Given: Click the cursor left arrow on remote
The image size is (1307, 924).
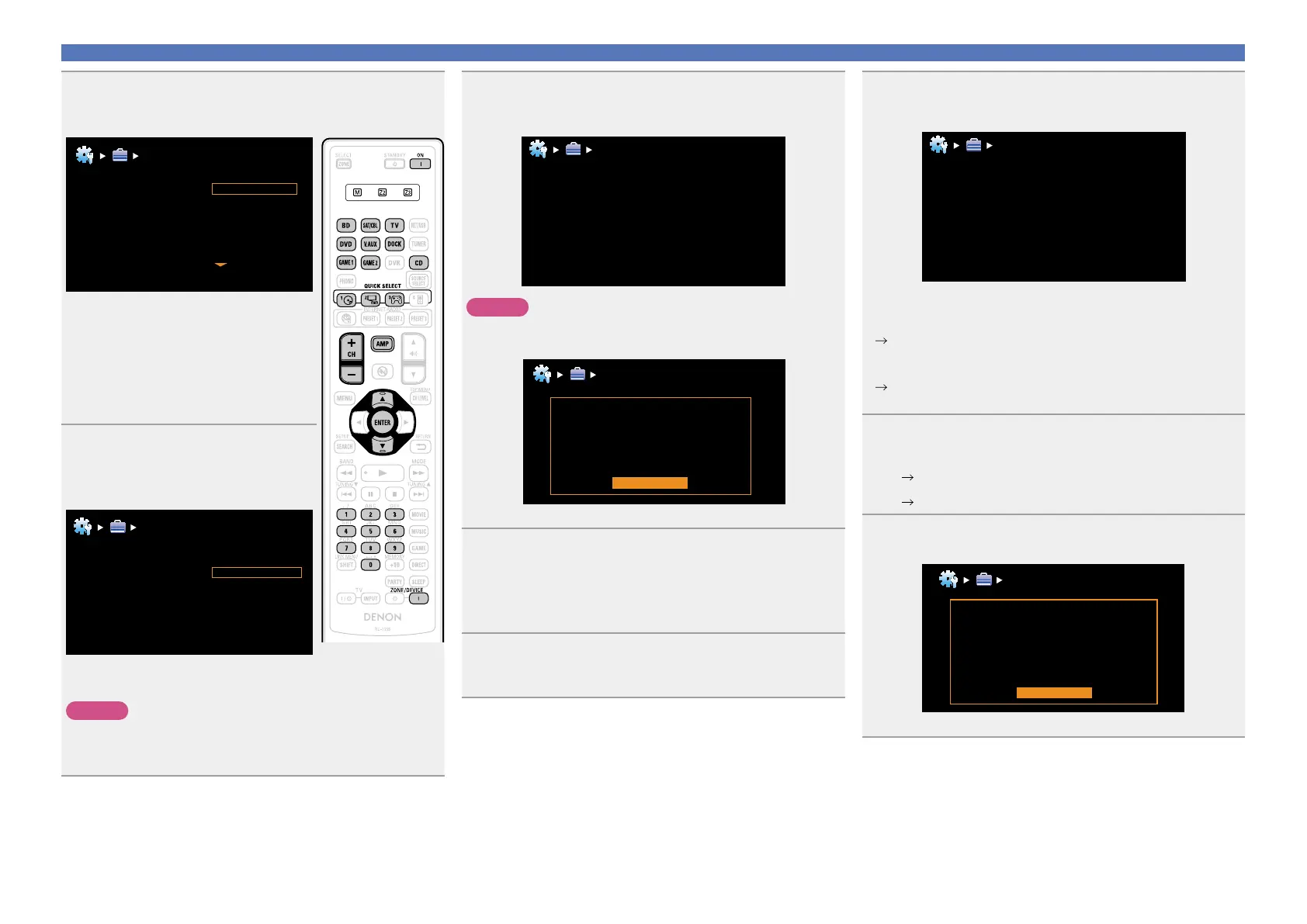Looking at the screenshot, I should coord(359,423).
